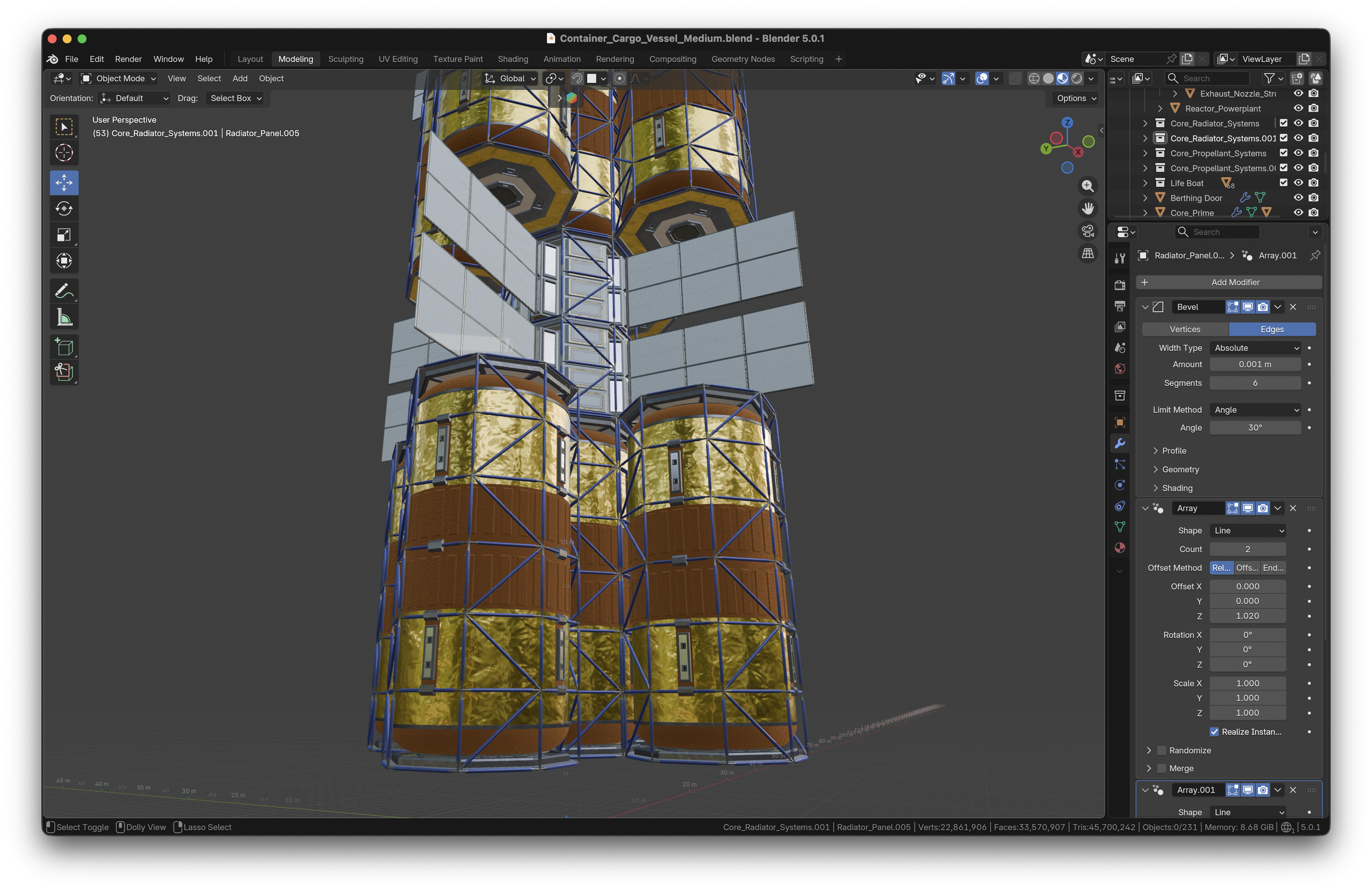Image resolution: width=1372 pixels, height=891 pixels.
Task: Switch to the UV Editing workspace tab
Action: point(398,59)
